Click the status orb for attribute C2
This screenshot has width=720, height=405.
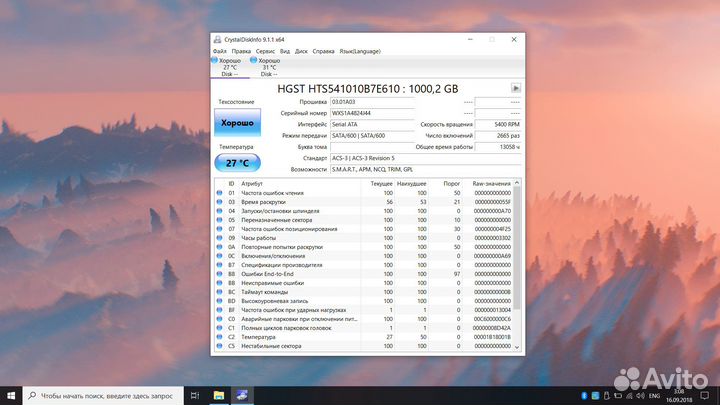(219, 337)
